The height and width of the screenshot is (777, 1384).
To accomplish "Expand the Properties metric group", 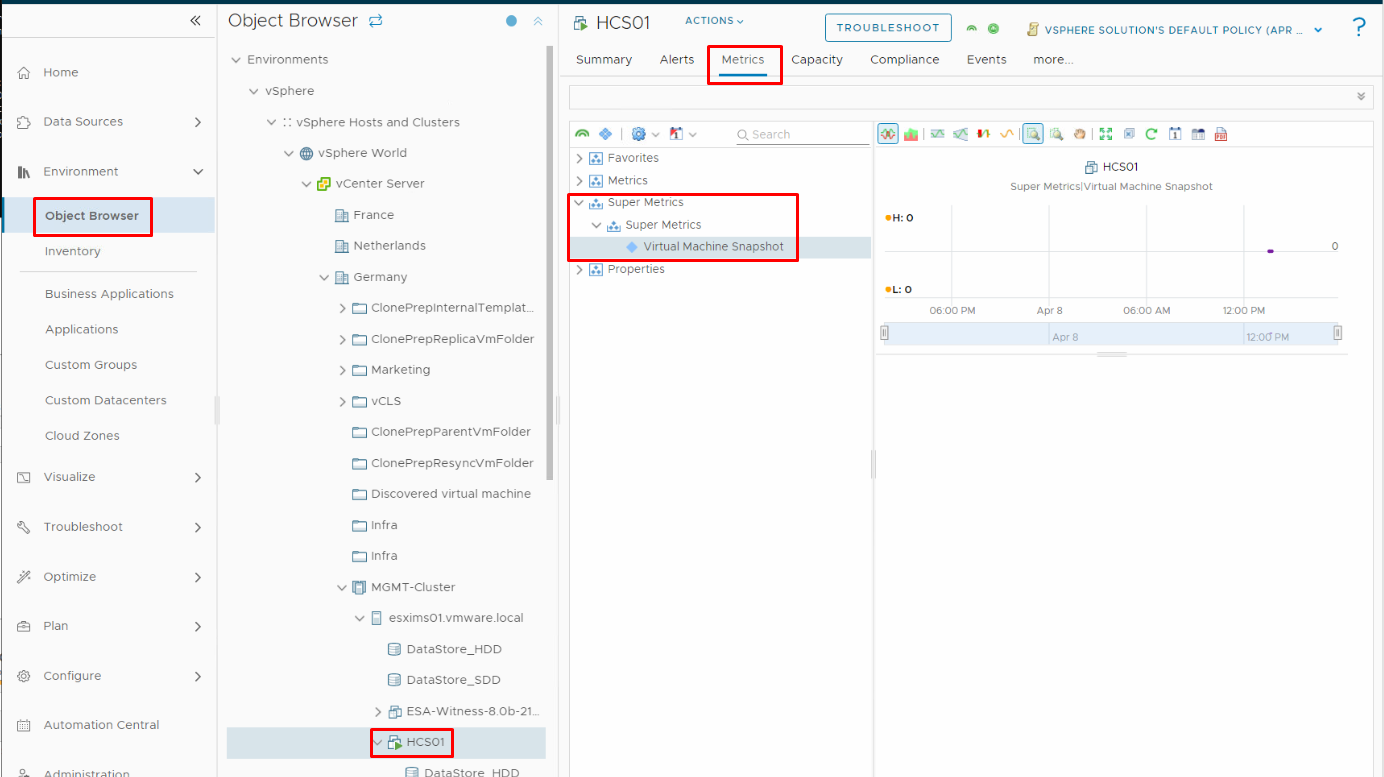I will tap(579, 269).
